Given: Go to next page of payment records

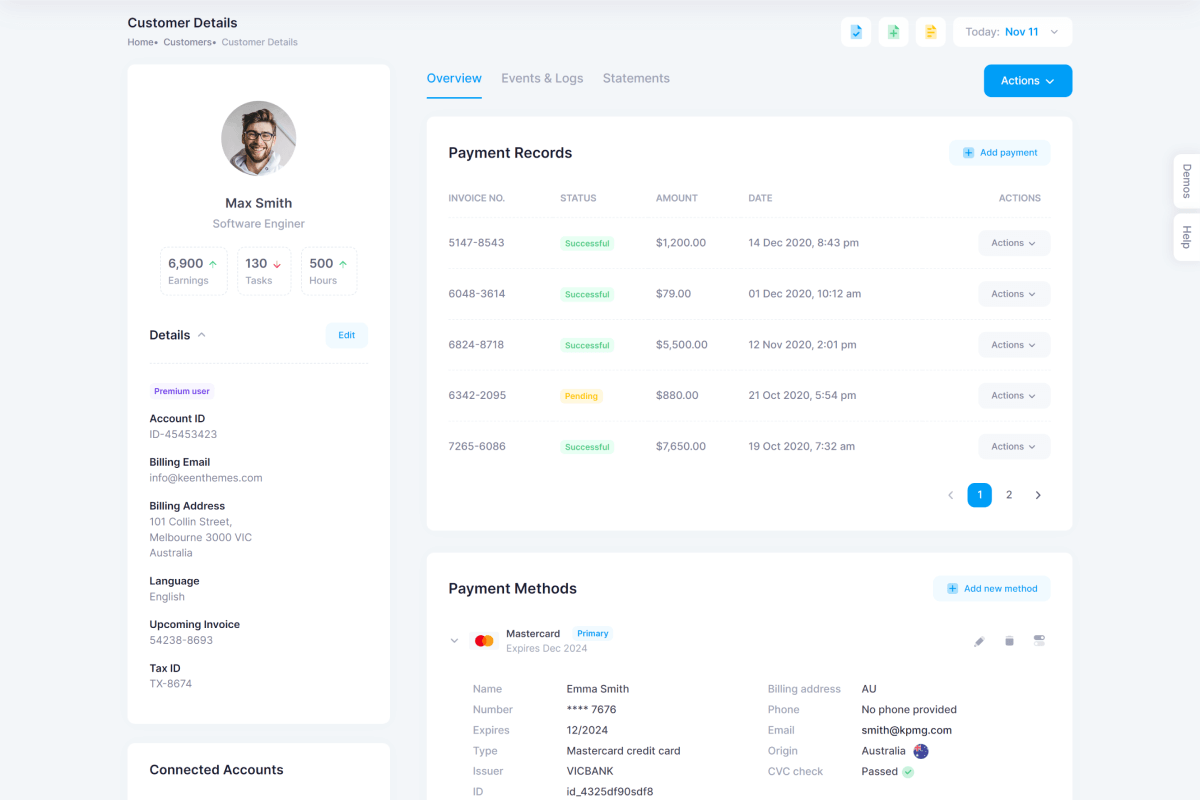Looking at the screenshot, I should (1038, 495).
